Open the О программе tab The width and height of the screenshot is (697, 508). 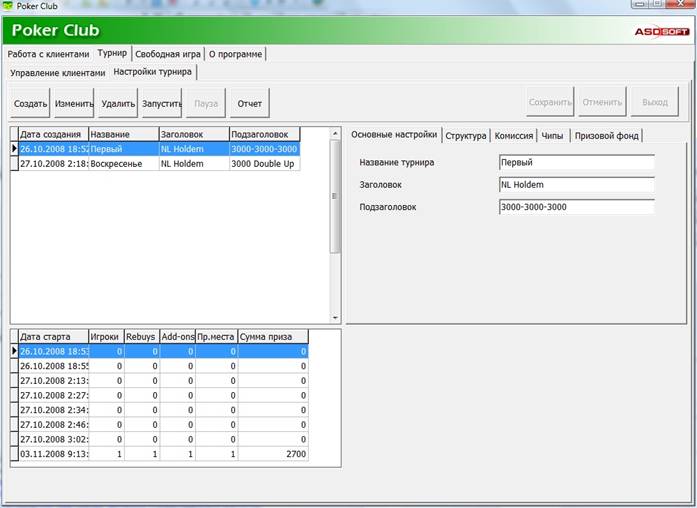click(235, 53)
